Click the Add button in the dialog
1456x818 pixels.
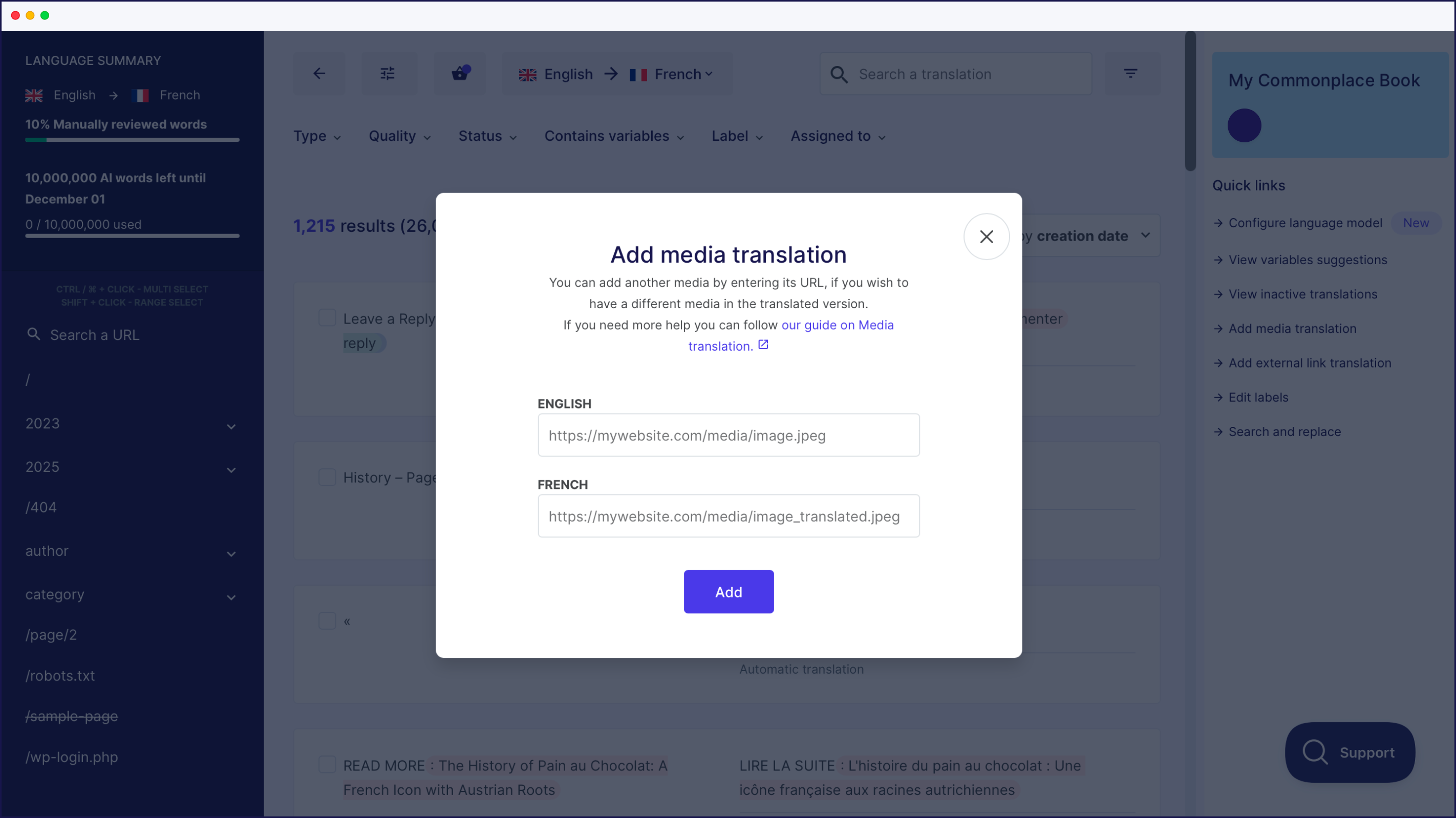729,591
